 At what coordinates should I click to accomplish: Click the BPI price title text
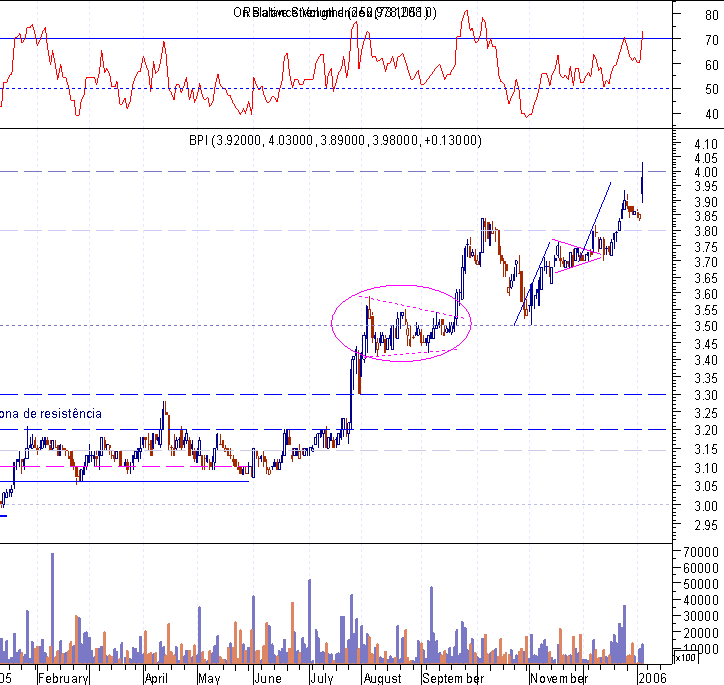pyautogui.click(x=335, y=140)
